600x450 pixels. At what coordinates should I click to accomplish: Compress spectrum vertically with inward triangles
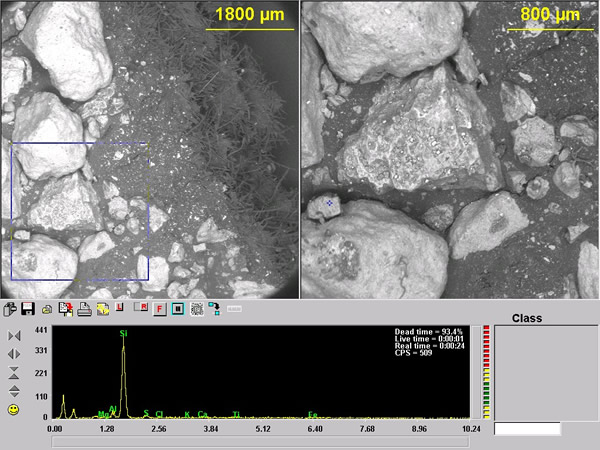(14, 373)
